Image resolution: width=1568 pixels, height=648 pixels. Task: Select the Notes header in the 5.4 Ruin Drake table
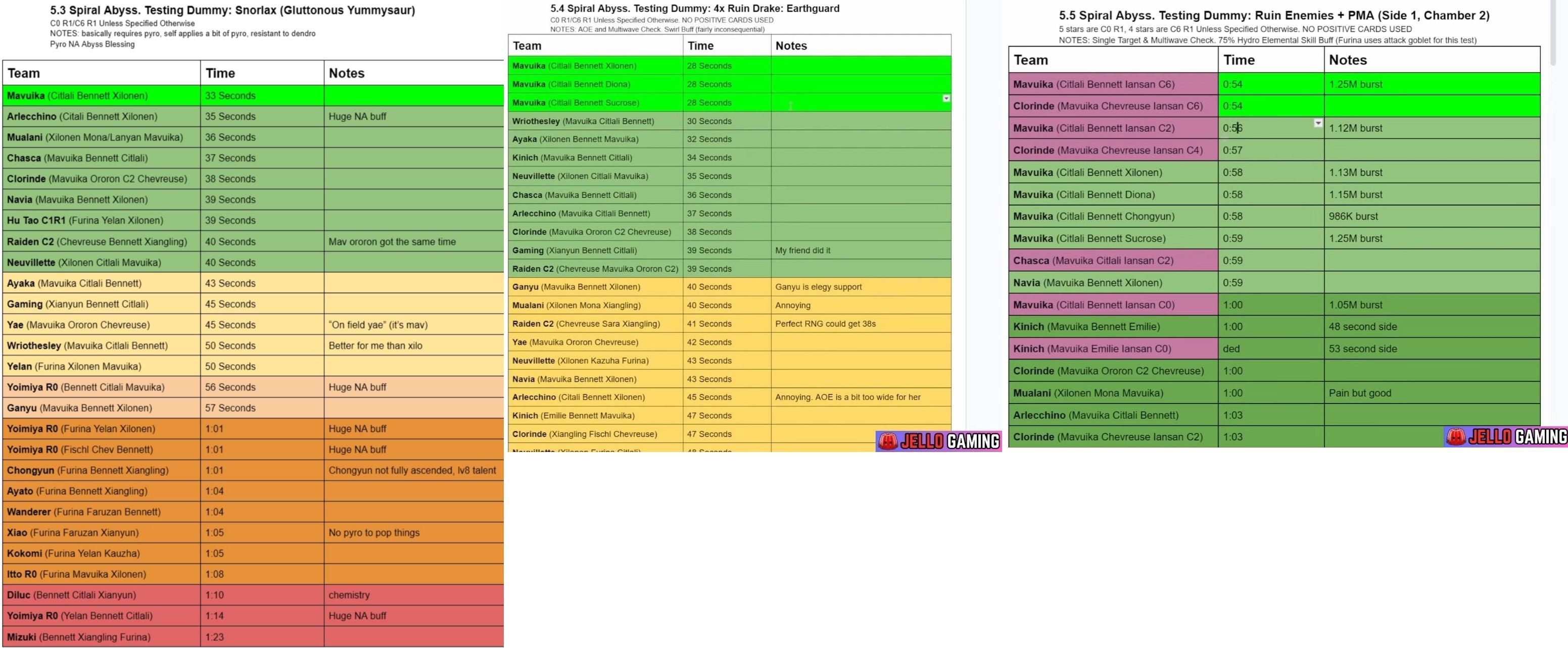[x=861, y=45]
